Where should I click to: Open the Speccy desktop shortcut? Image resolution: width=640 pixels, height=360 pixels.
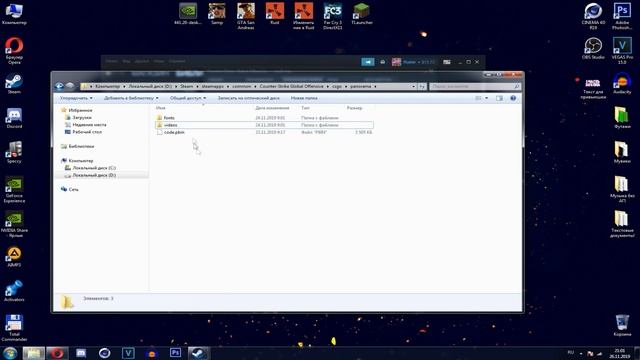coord(14,152)
